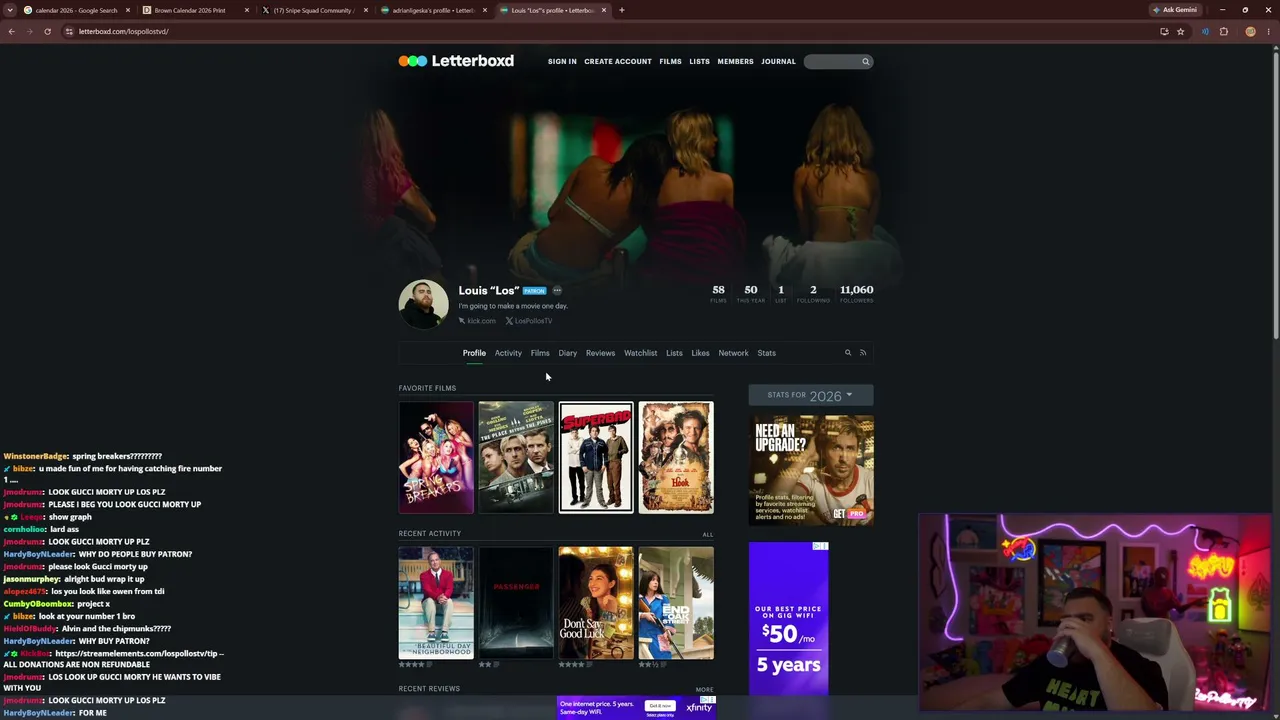View the 11,060 followers count
The height and width of the screenshot is (720, 1280).
click(856, 293)
